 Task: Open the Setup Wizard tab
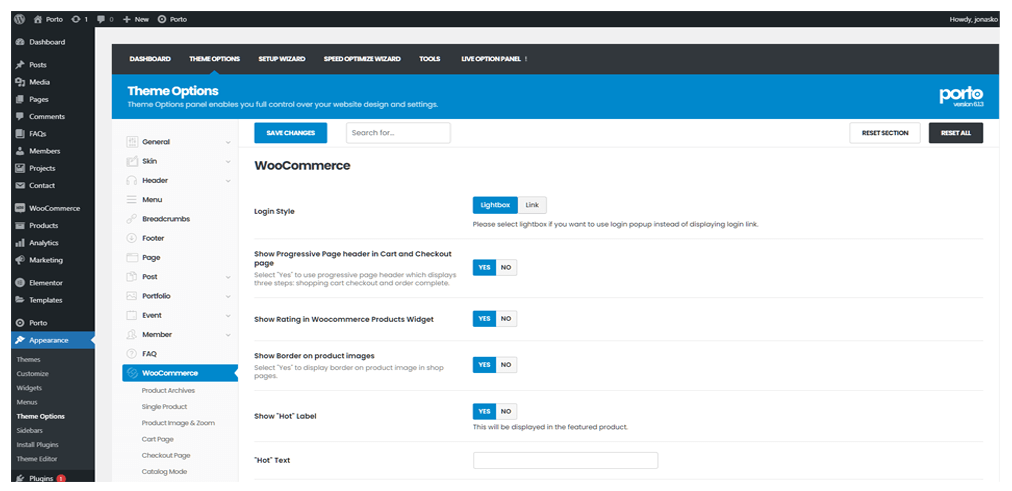(x=282, y=59)
